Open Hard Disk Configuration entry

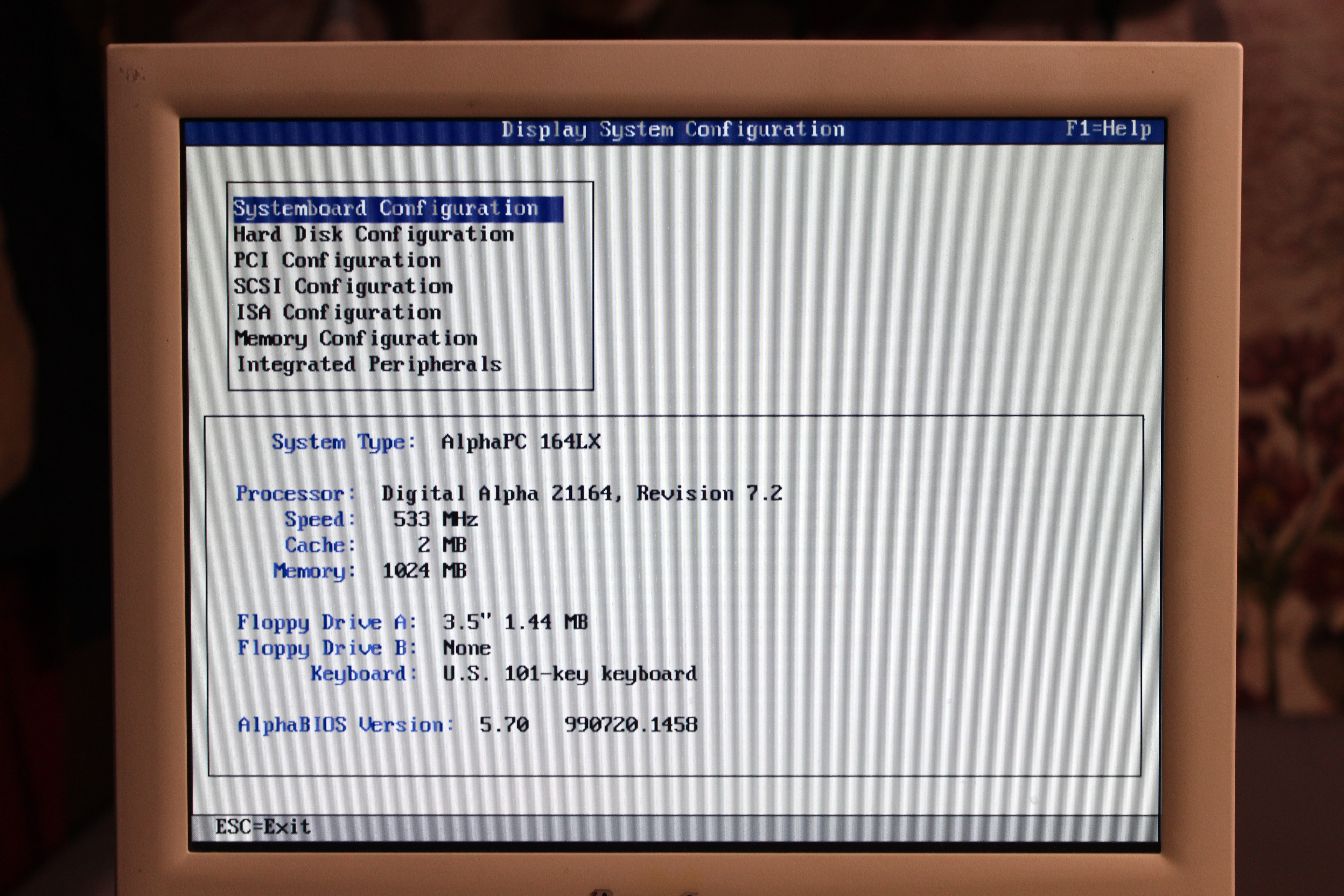point(373,235)
